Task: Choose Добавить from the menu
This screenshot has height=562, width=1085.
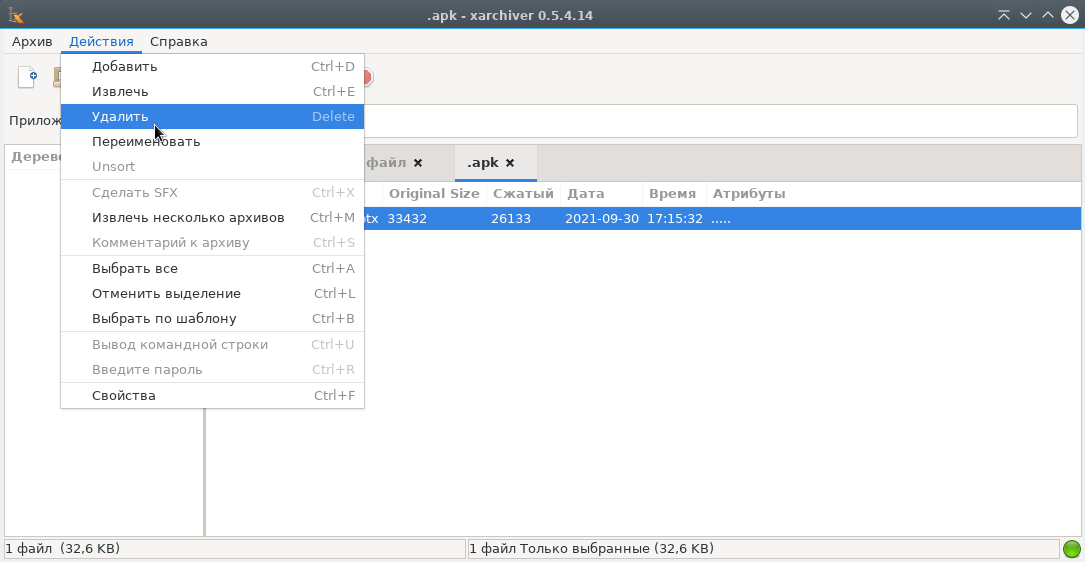Action: 125,67
